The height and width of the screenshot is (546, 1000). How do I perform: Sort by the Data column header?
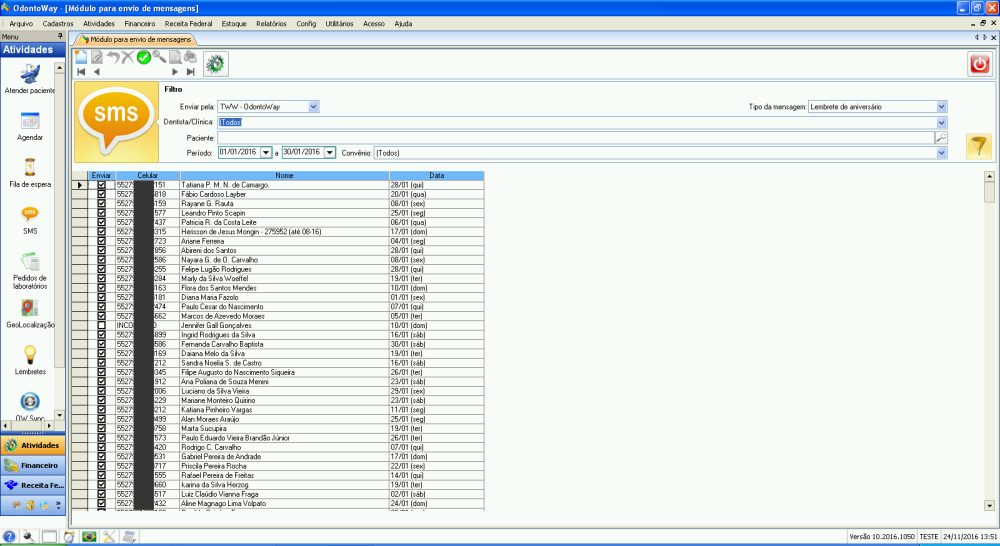click(437, 175)
